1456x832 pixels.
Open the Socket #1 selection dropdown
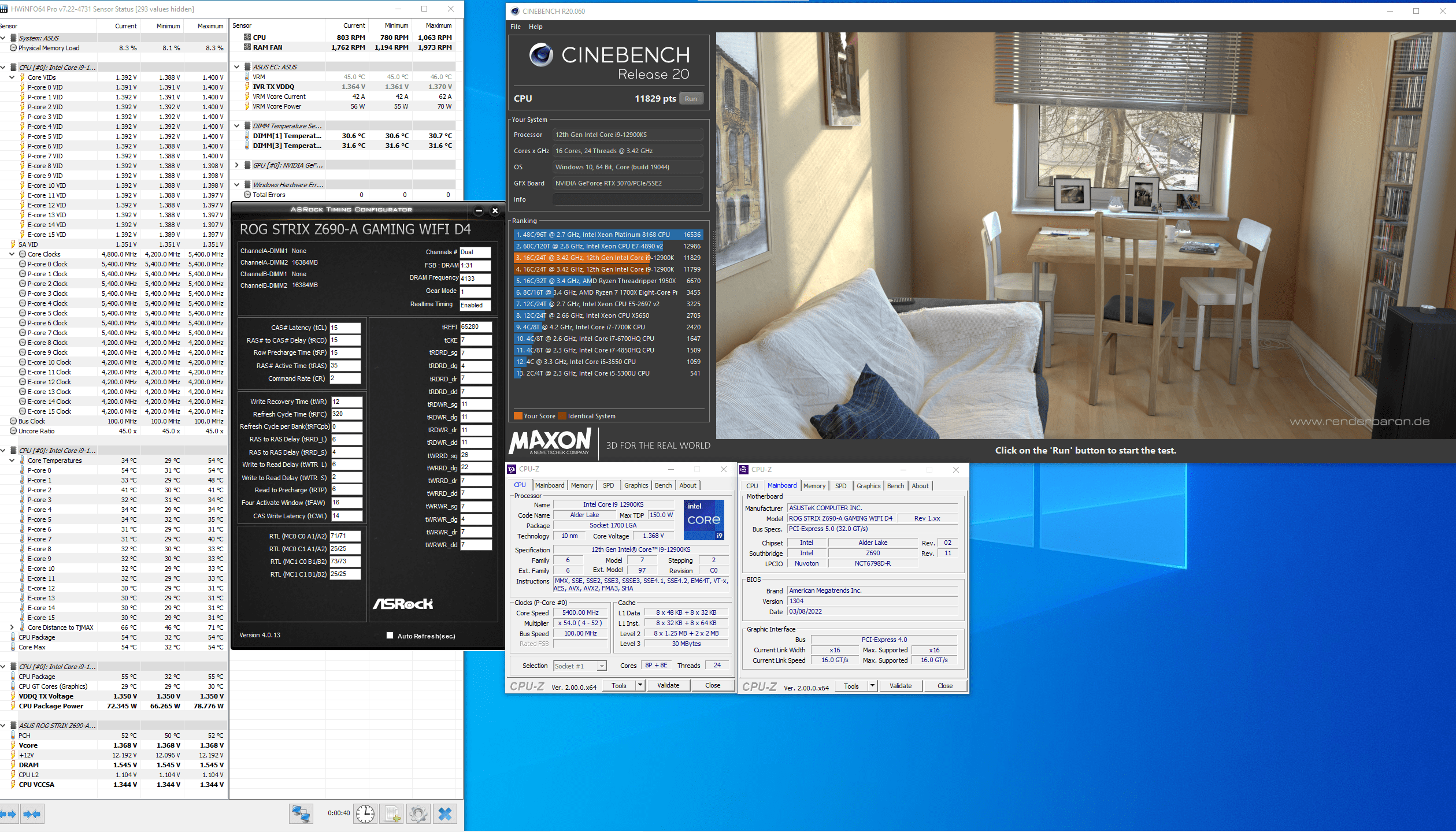(601, 666)
